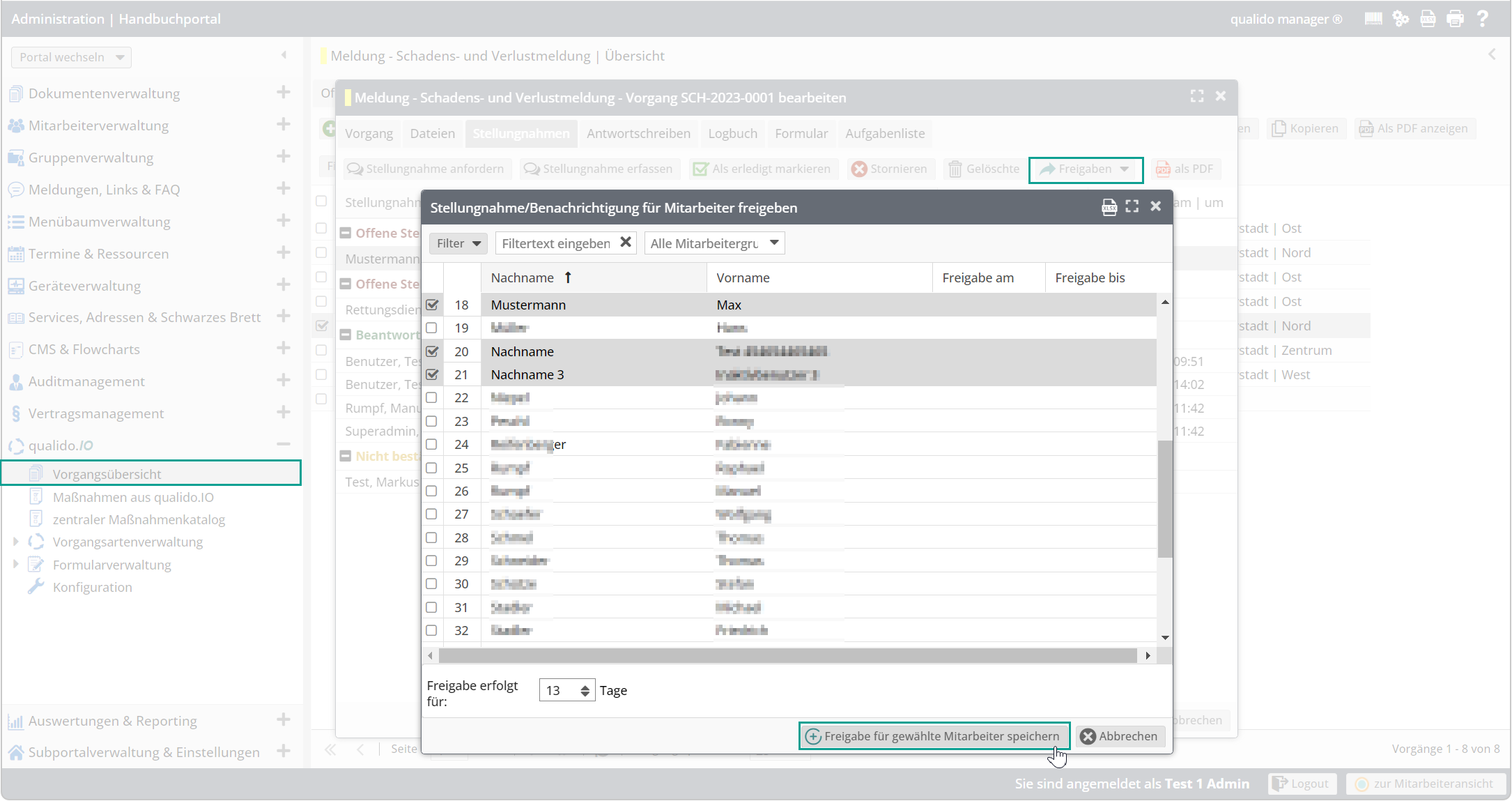
Task: Click vertical scrollbar thumb in employee list
Action: [1165, 499]
